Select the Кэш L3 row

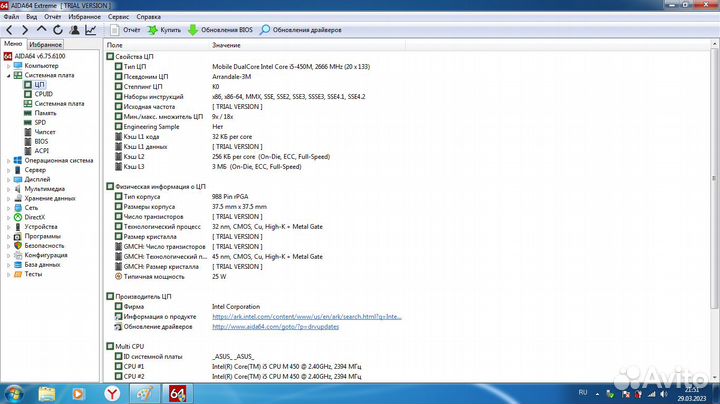pyautogui.click(x=208, y=167)
